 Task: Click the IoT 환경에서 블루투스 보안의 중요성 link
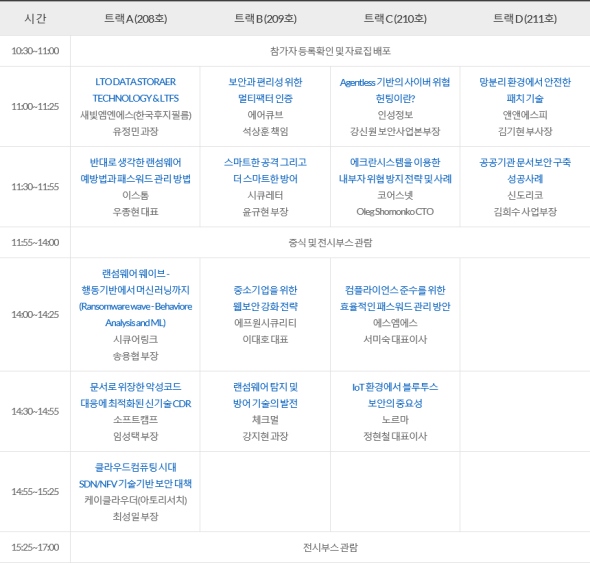[x=395, y=395]
